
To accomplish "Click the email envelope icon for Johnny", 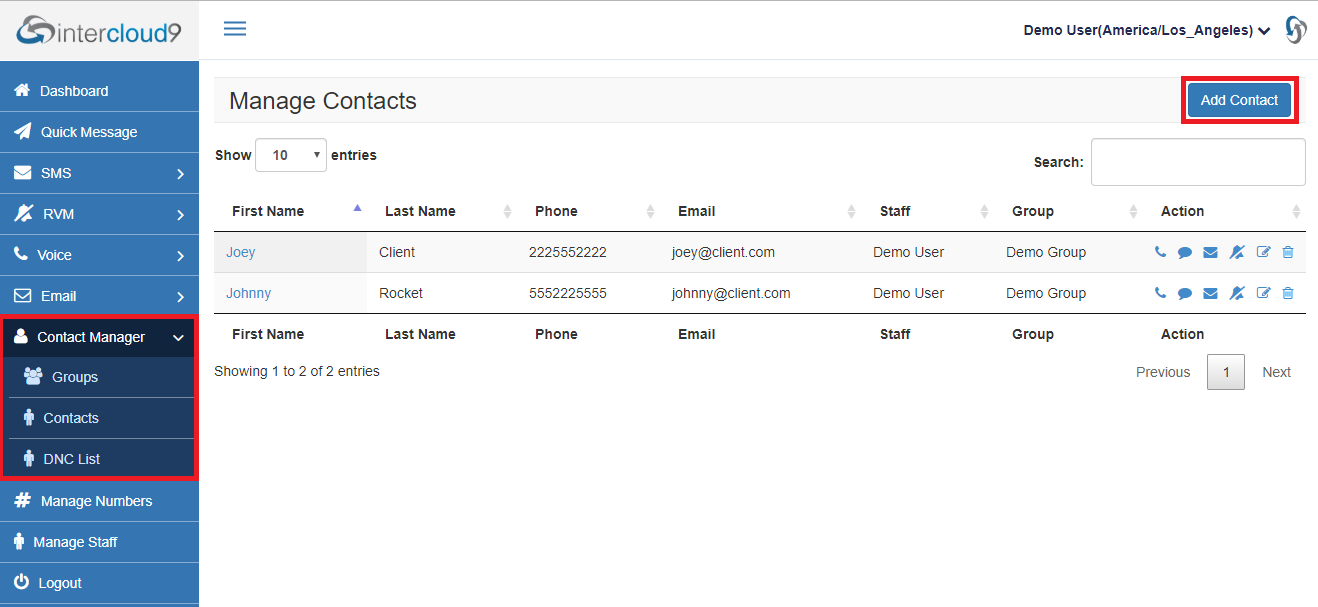I will click(x=1210, y=293).
